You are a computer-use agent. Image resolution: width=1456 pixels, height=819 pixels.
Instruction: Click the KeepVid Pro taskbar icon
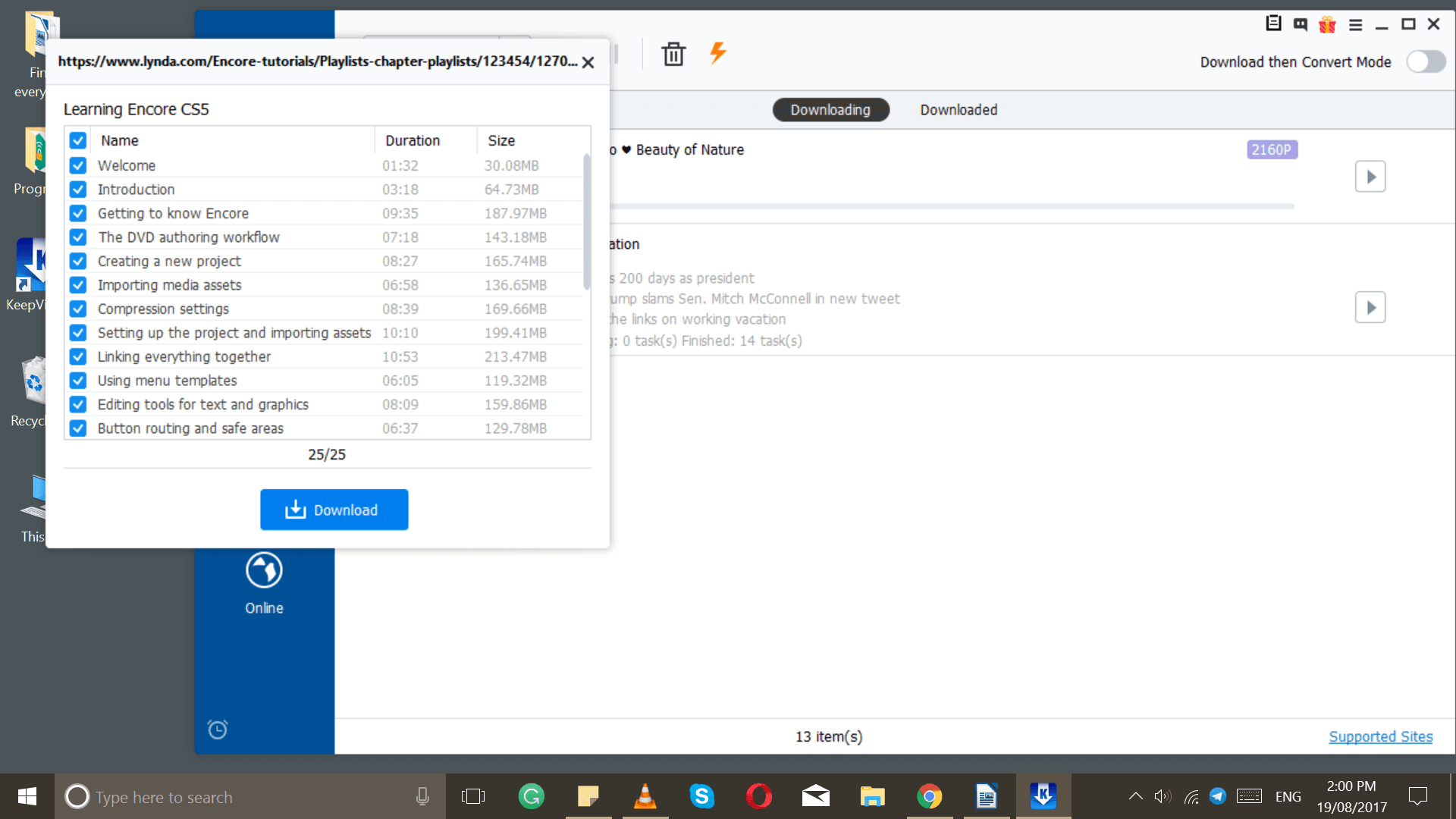pyautogui.click(x=1043, y=796)
